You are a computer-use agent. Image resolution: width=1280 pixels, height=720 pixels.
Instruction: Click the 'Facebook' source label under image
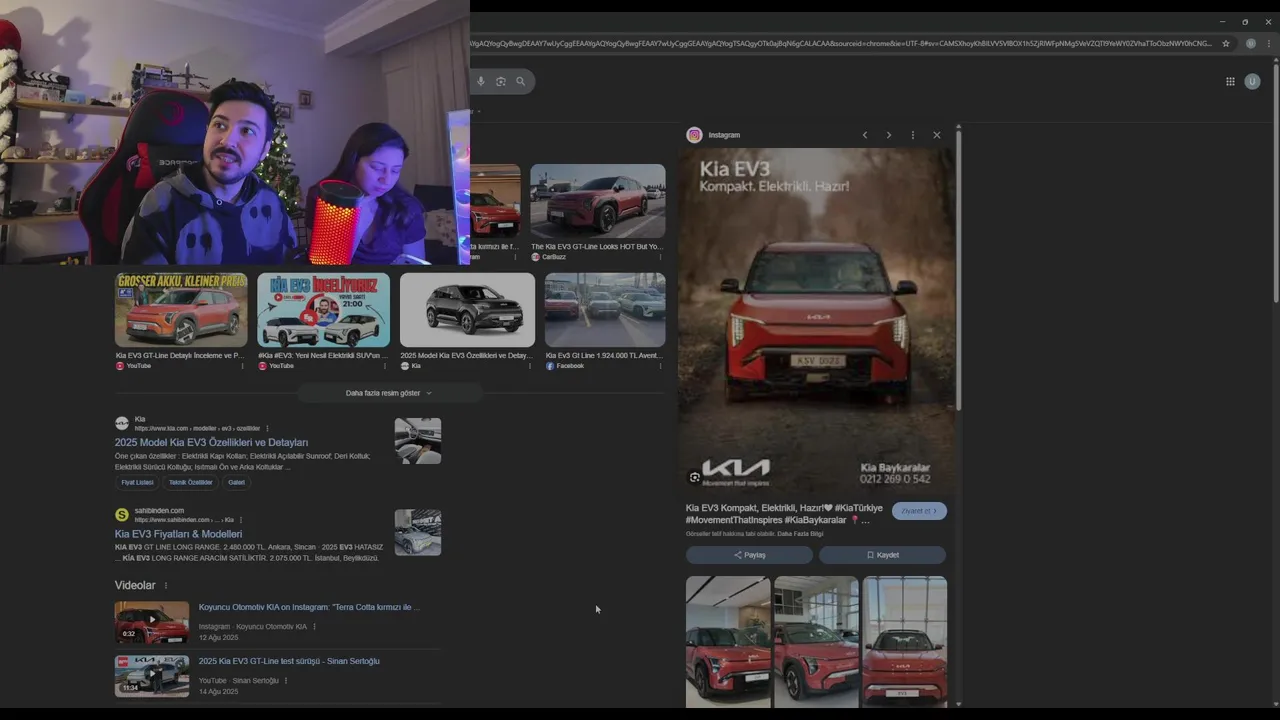tap(570, 366)
